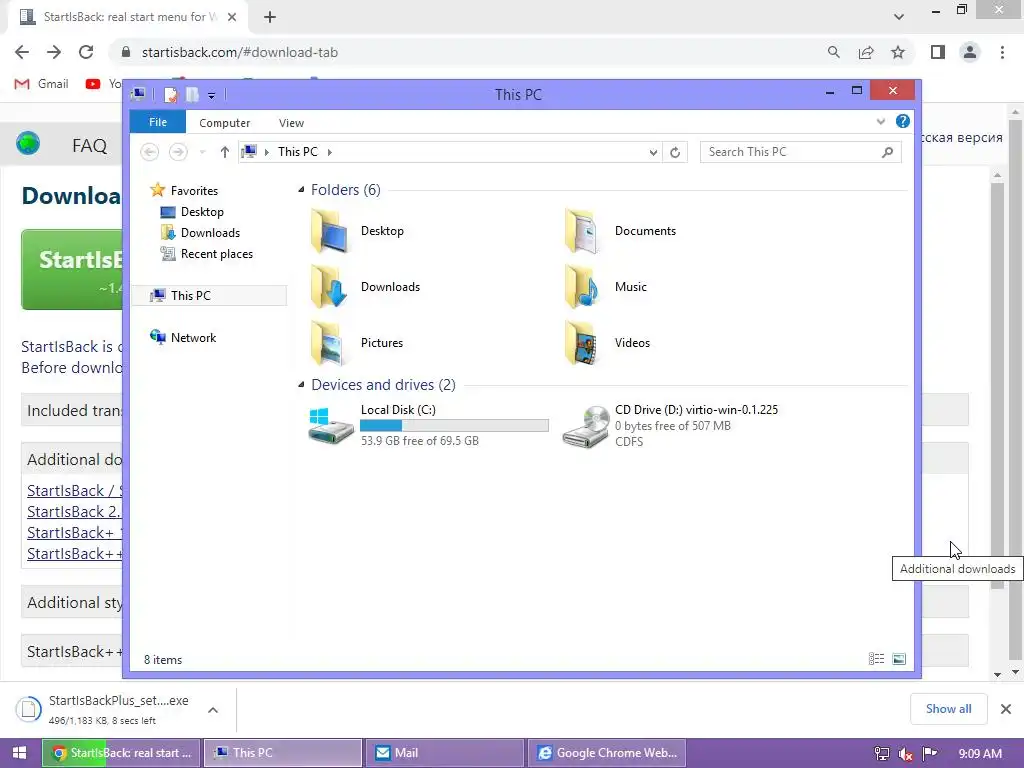This screenshot has height=768, width=1024.
Task: Open the Downloads folder with blue arrow
Action: pyautogui.click(x=330, y=287)
